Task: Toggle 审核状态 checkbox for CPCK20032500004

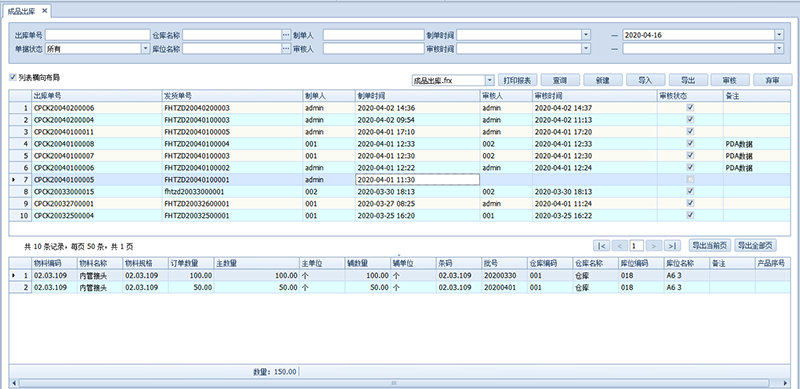Action: pyautogui.click(x=690, y=215)
